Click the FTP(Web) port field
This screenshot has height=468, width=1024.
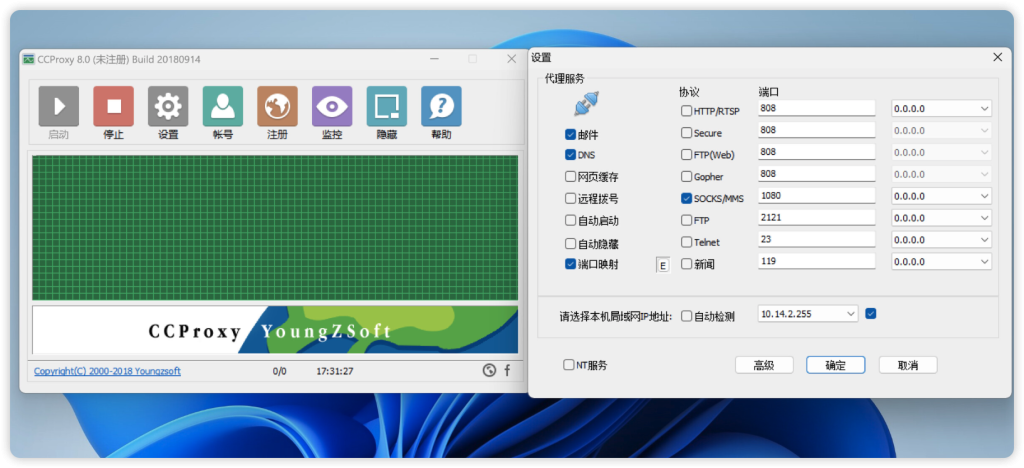click(x=817, y=152)
